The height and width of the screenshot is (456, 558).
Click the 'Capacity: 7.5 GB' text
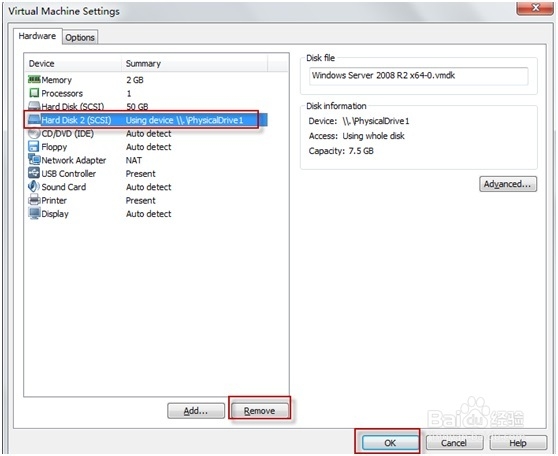tap(341, 151)
